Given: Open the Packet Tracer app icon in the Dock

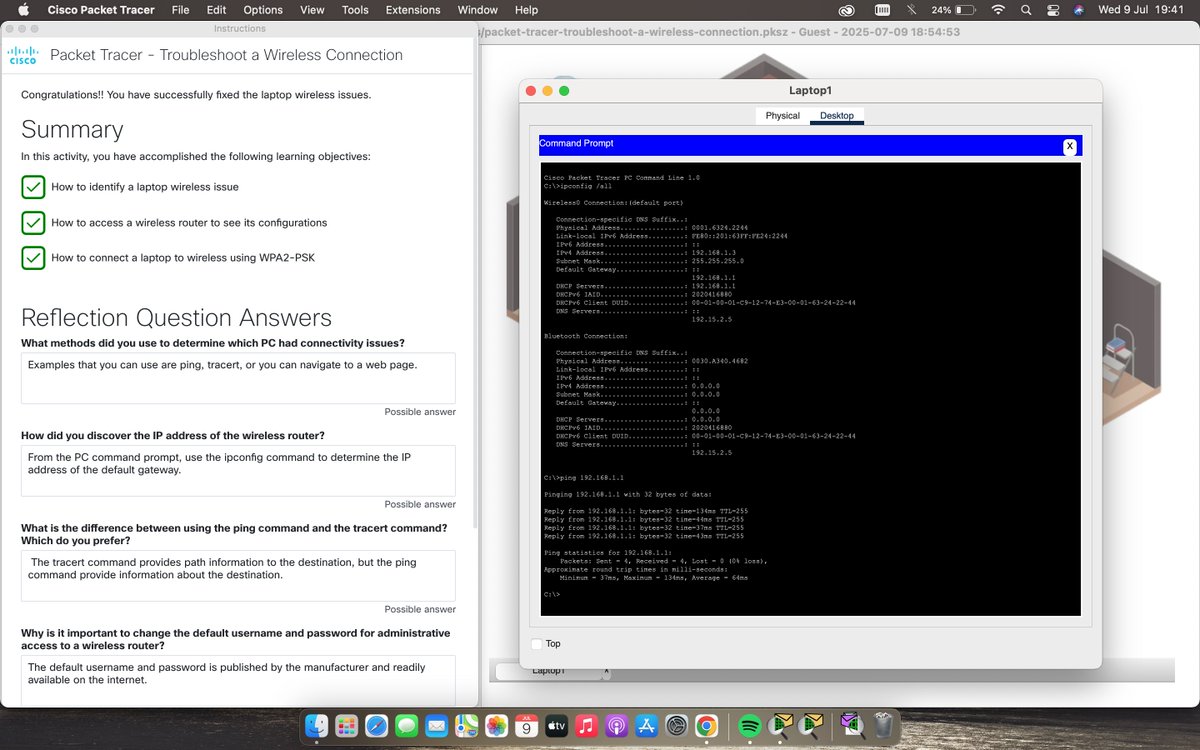Looking at the screenshot, I should click(780, 726).
